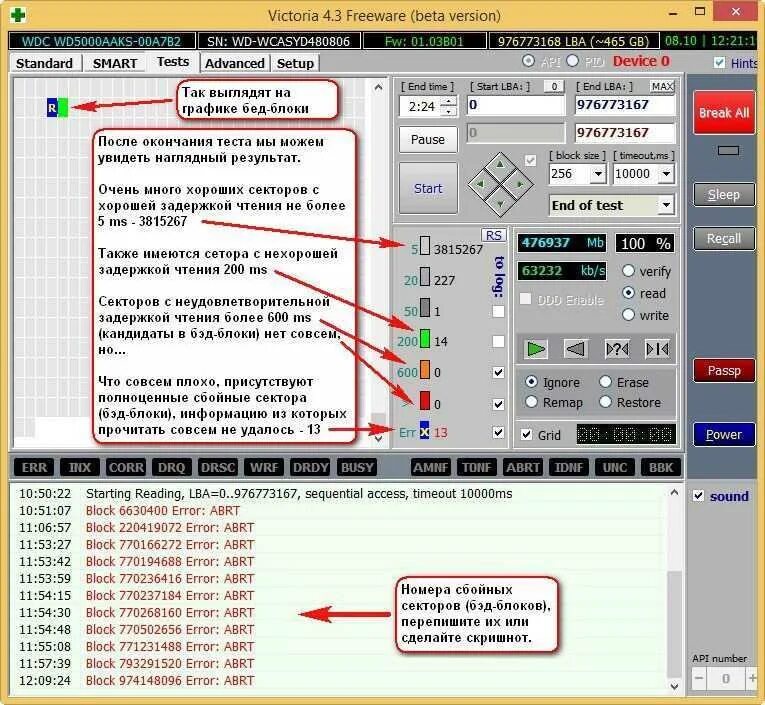This screenshot has width=765, height=705.
Task: Click the UNC error flag
Action: tap(615, 467)
